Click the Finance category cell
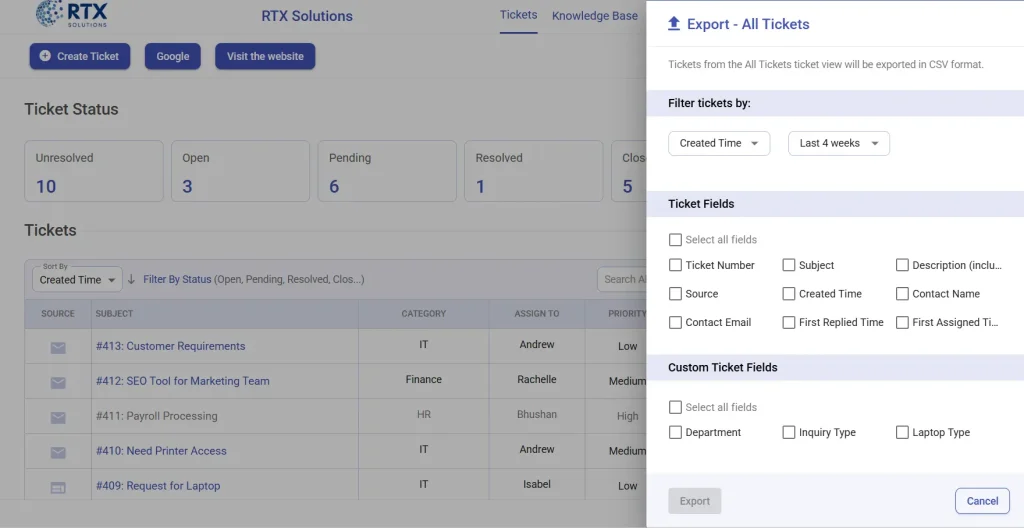This screenshot has width=1024, height=528. pyautogui.click(x=424, y=379)
